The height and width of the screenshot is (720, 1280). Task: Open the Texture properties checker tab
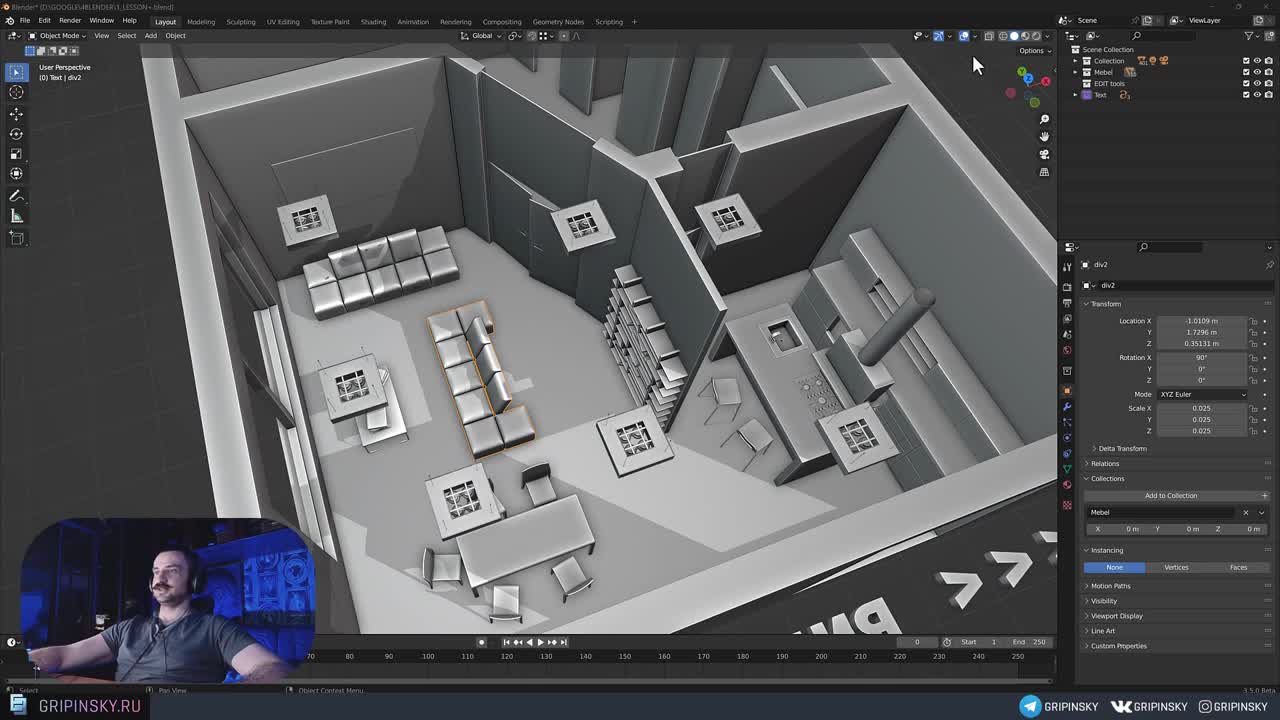pos(1067,505)
